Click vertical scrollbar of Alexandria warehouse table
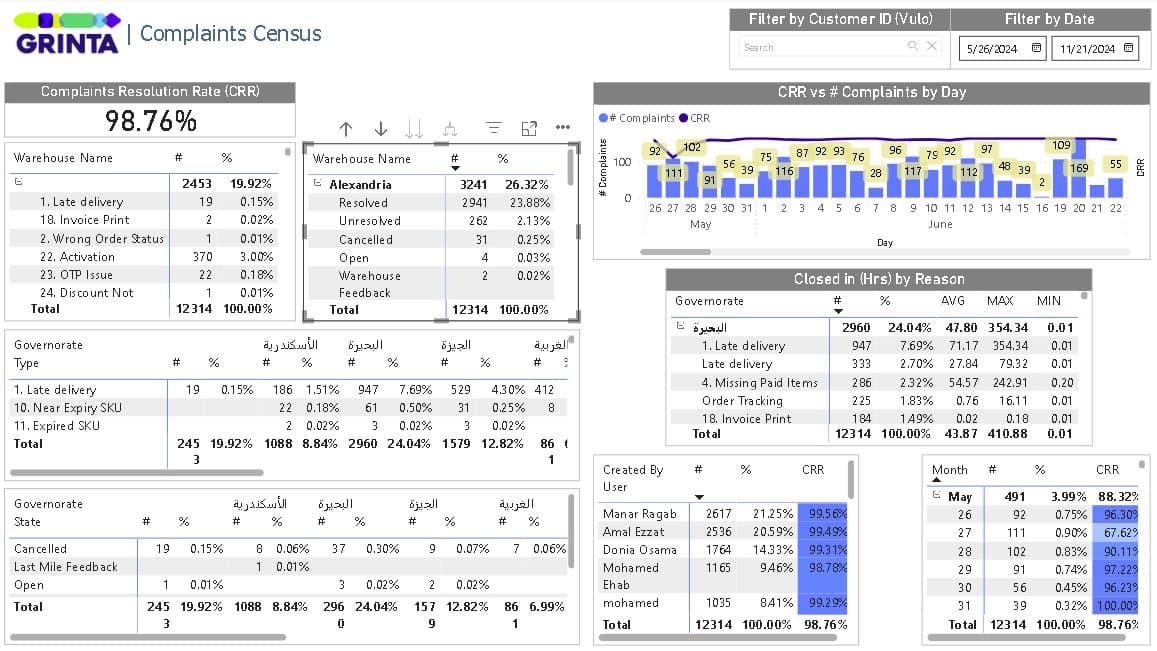The height and width of the screenshot is (651, 1157). tap(571, 167)
